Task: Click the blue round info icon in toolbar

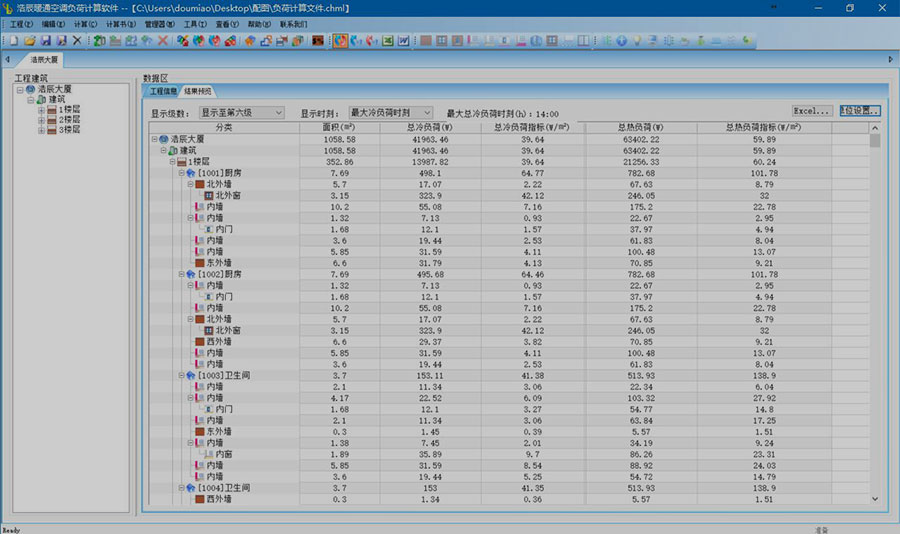Action: tap(620, 41)
